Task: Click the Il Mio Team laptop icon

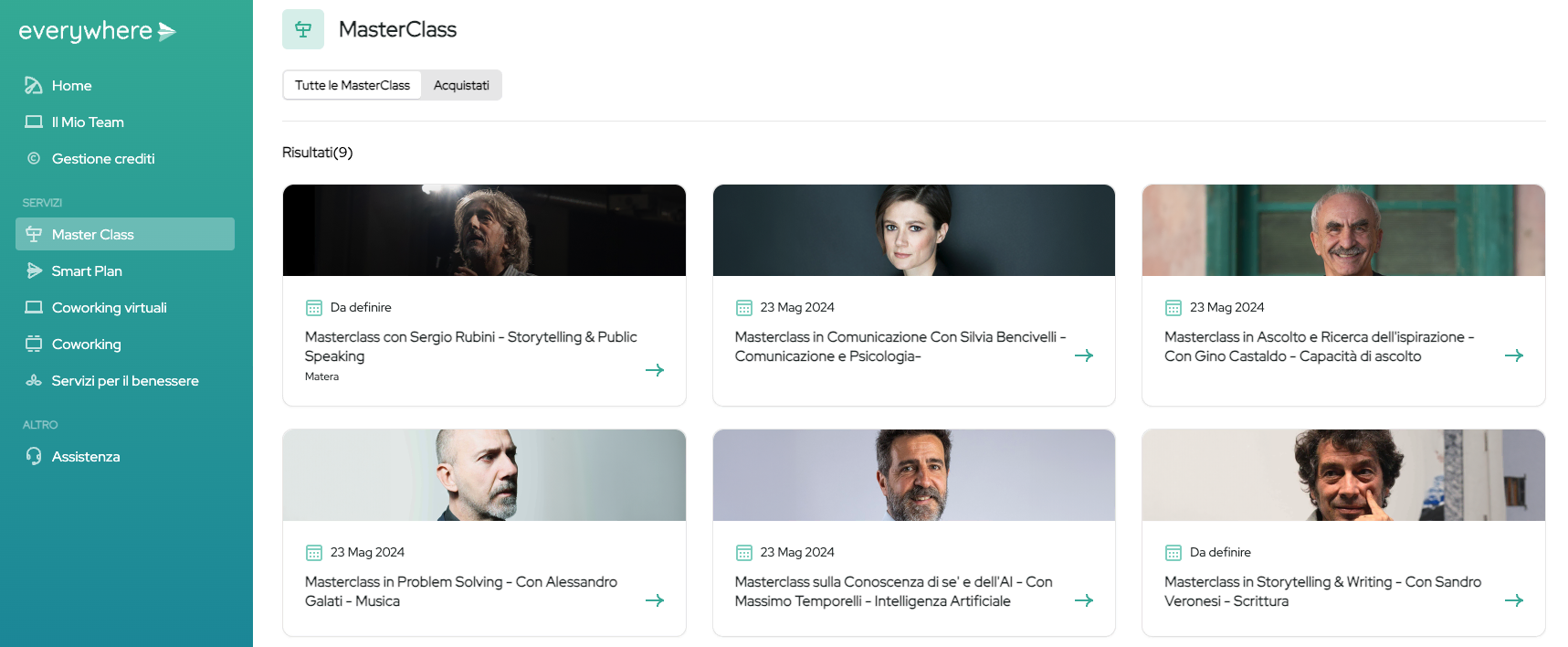Action: pos(34,122)
